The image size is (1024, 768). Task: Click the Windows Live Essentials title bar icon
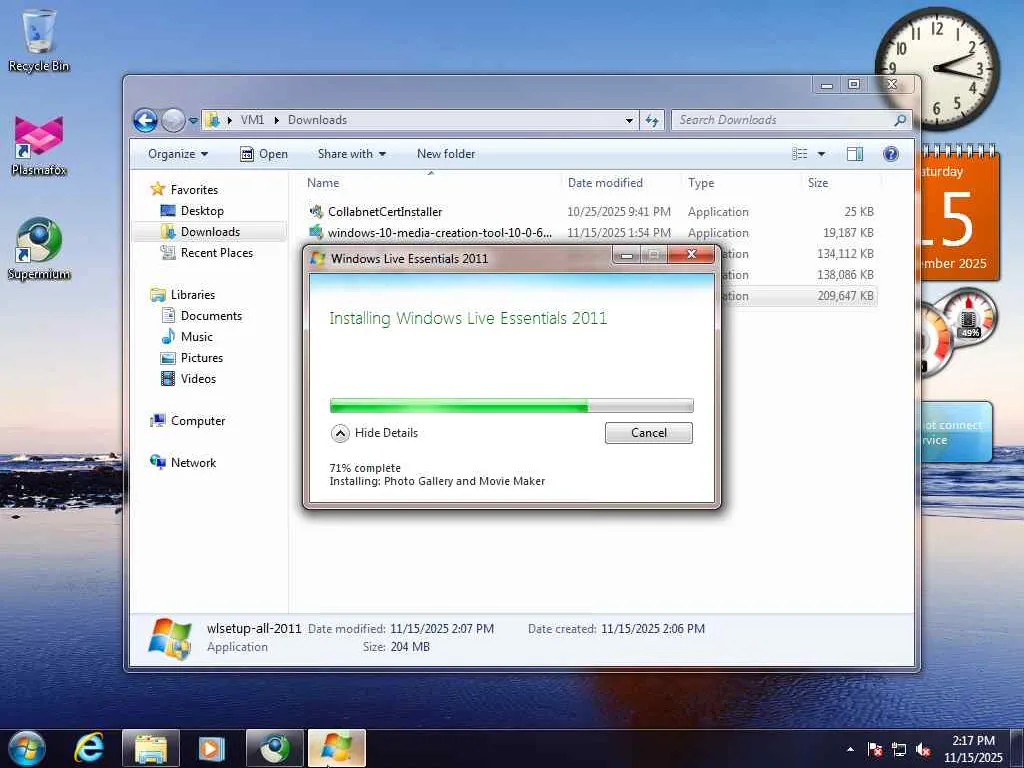coord(318,258)
